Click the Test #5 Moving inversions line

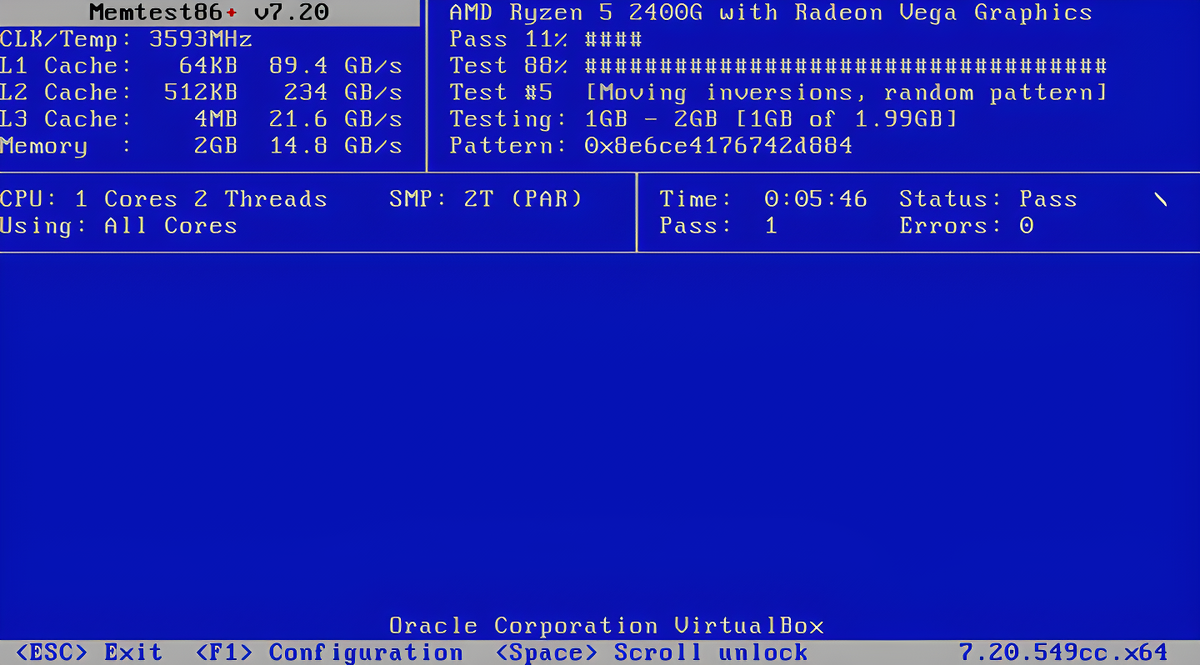pos(778,93)
